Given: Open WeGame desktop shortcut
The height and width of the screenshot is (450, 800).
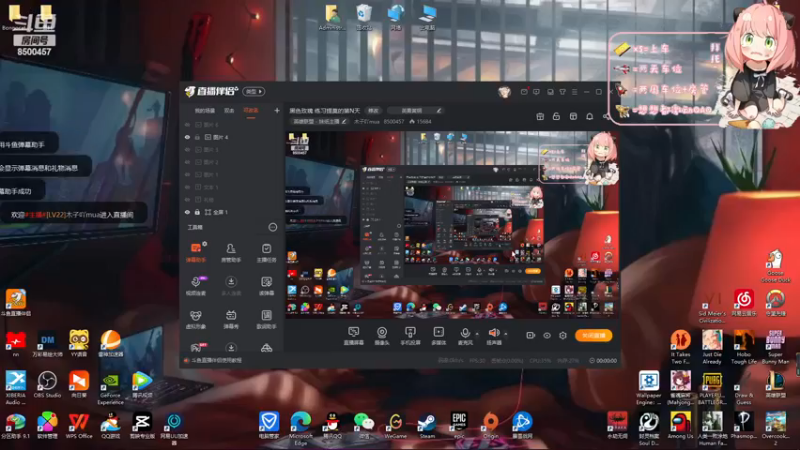Looking at the screenshot, I should click(395, 425).
